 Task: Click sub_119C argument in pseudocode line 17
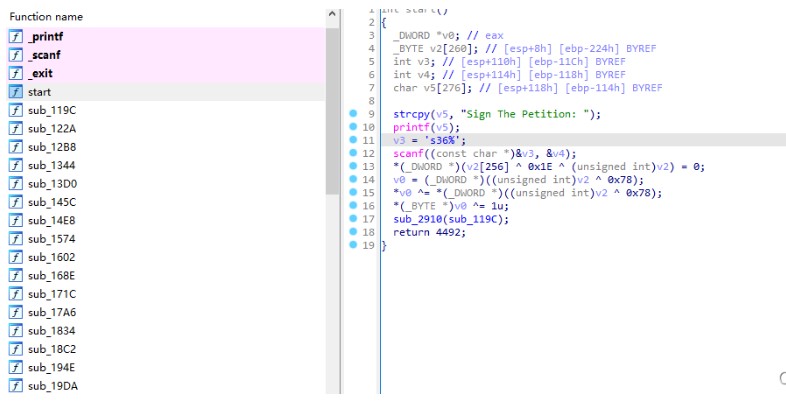point(475,219)
